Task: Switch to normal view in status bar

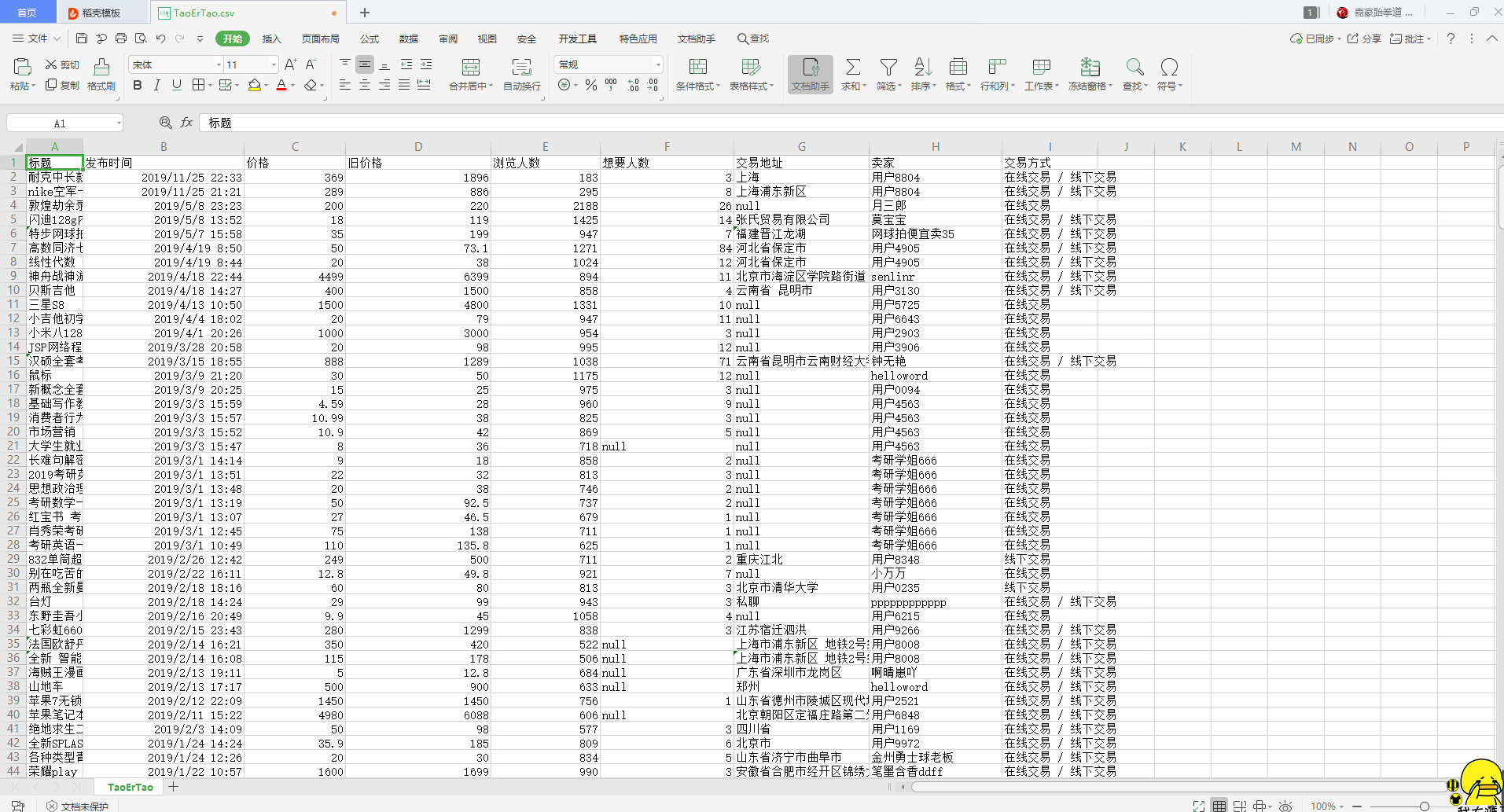Action: (x=1219, y=806)
